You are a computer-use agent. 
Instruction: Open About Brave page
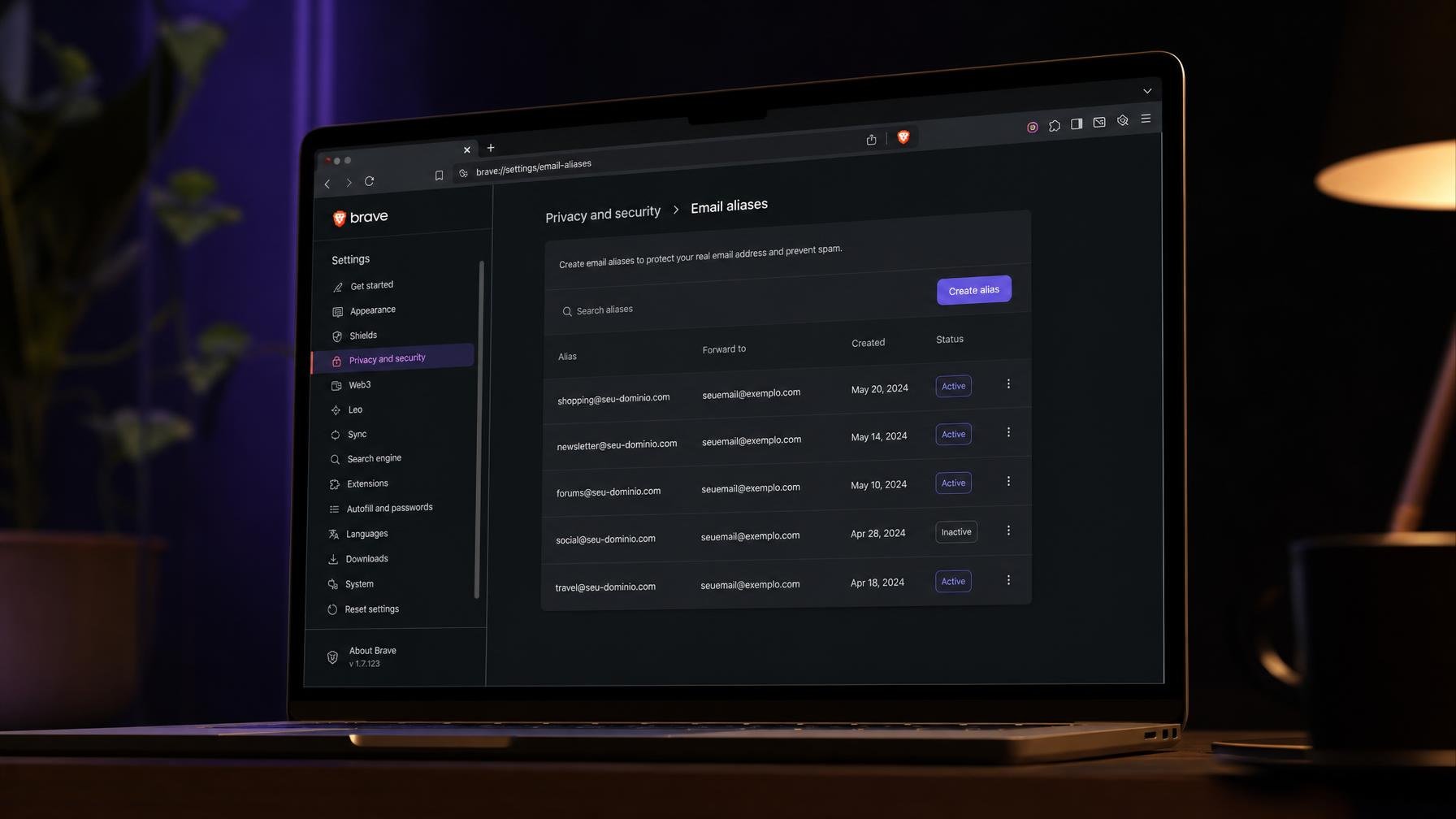click(362, 656)
